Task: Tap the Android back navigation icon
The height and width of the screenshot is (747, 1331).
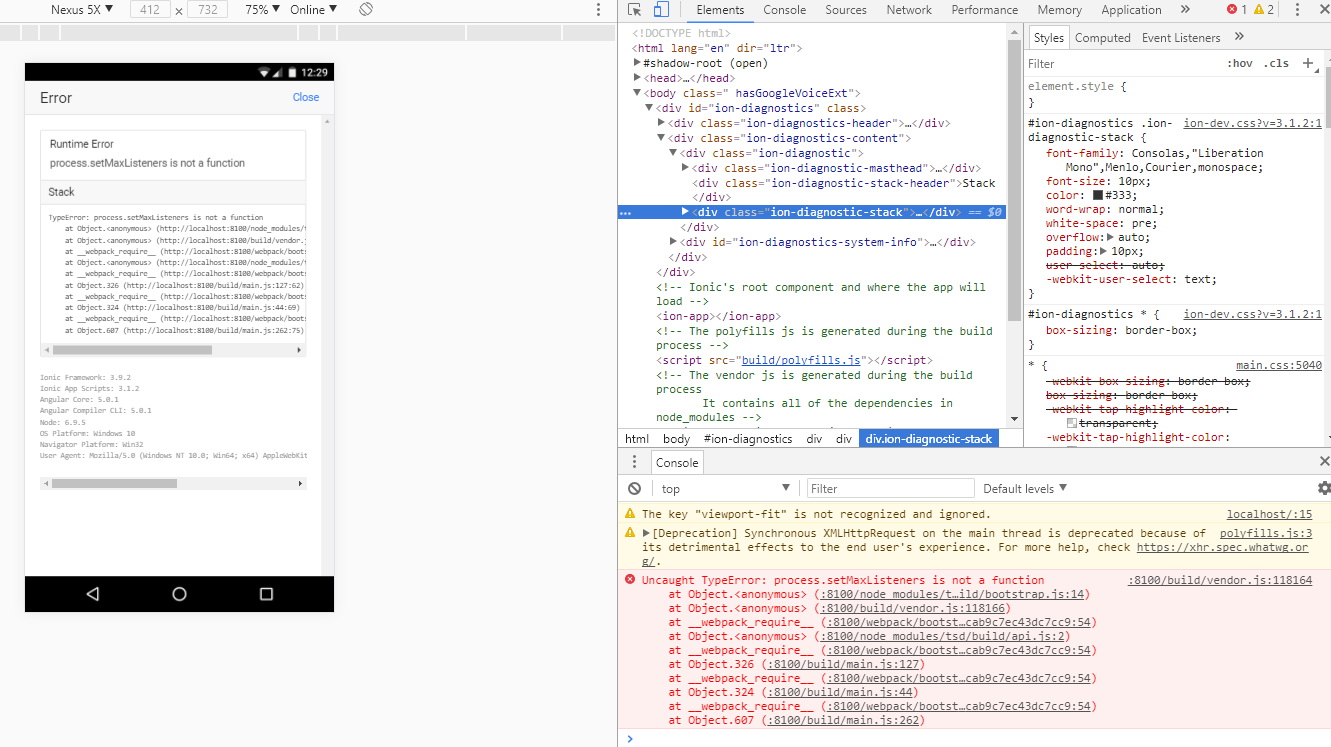Action: 92,594
